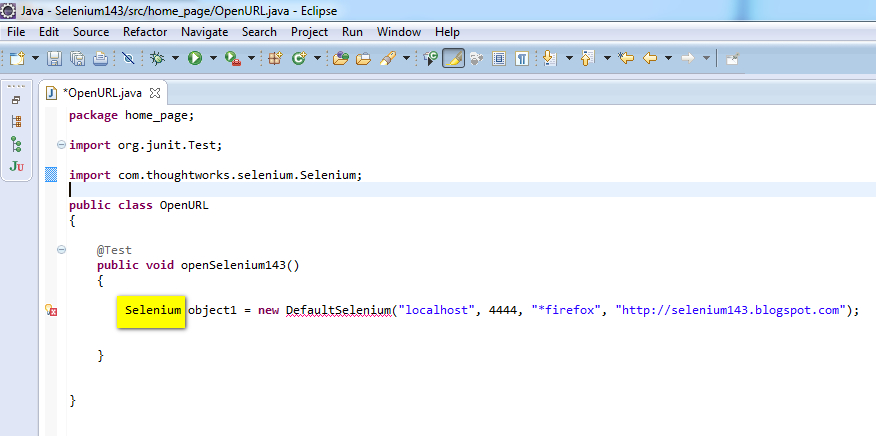The image size is (876, 436).
Task: Click the import org.junit.Test line
Action: click(x=146, y=145)
